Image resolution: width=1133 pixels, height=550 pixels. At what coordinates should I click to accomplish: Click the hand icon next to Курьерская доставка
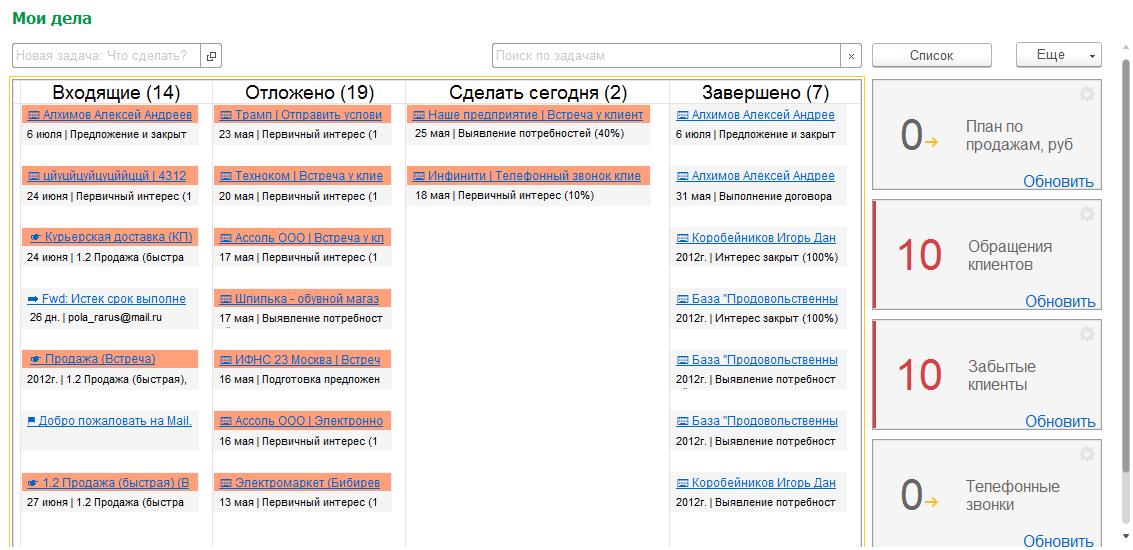(36, 237)
